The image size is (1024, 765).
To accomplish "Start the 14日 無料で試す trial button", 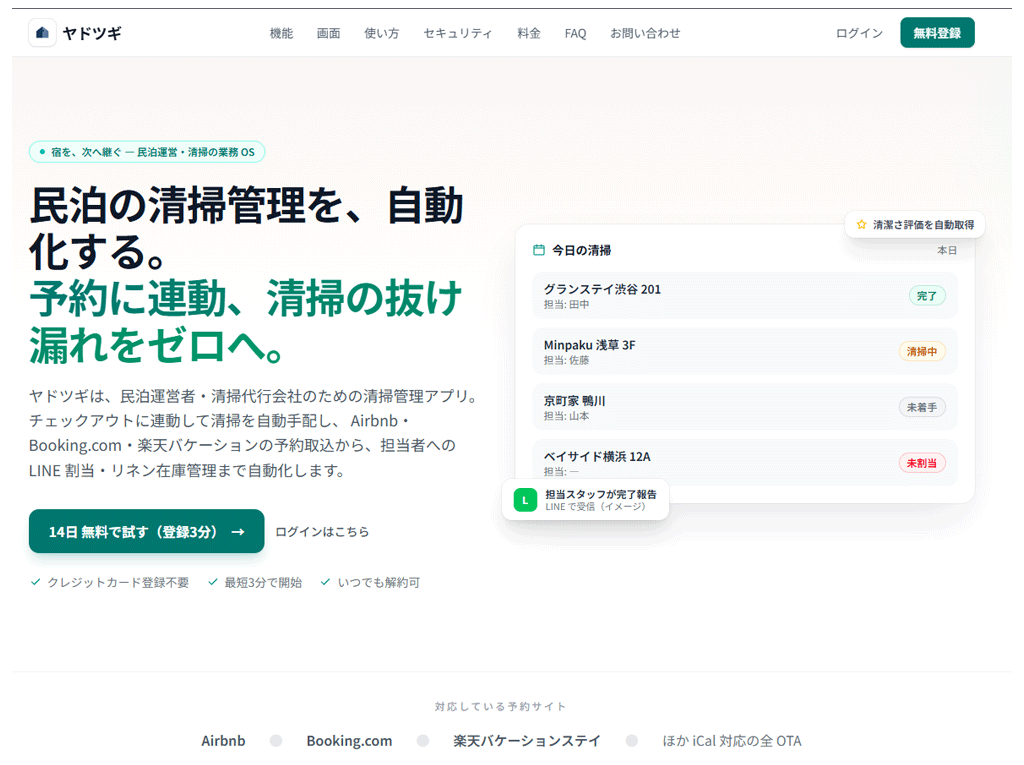I will 146,531.
